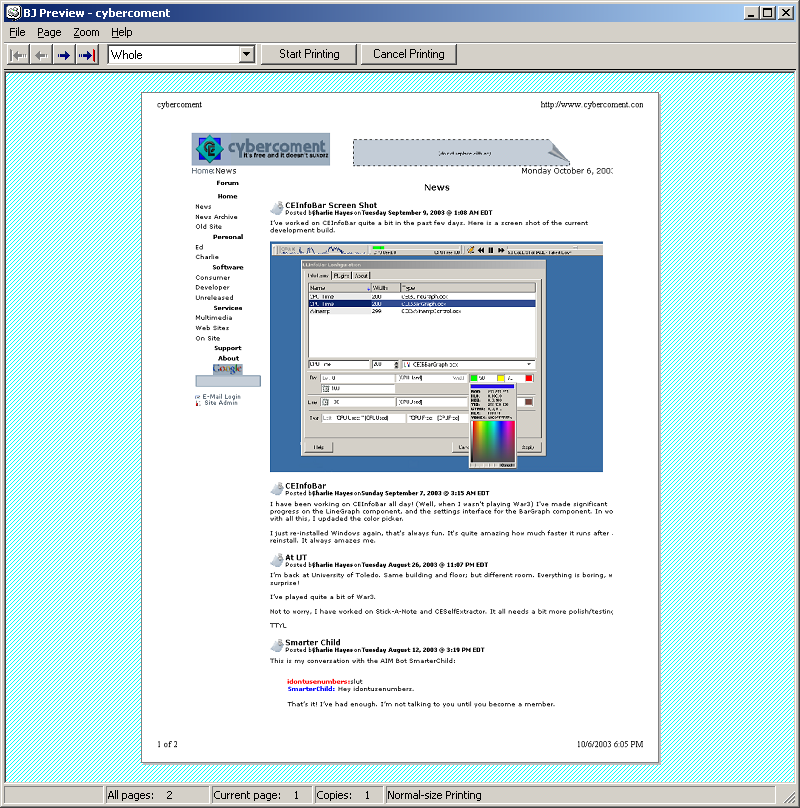Click the cybercoment logo banner in preview
Screen dimensions: 800x808
[261, 149]
